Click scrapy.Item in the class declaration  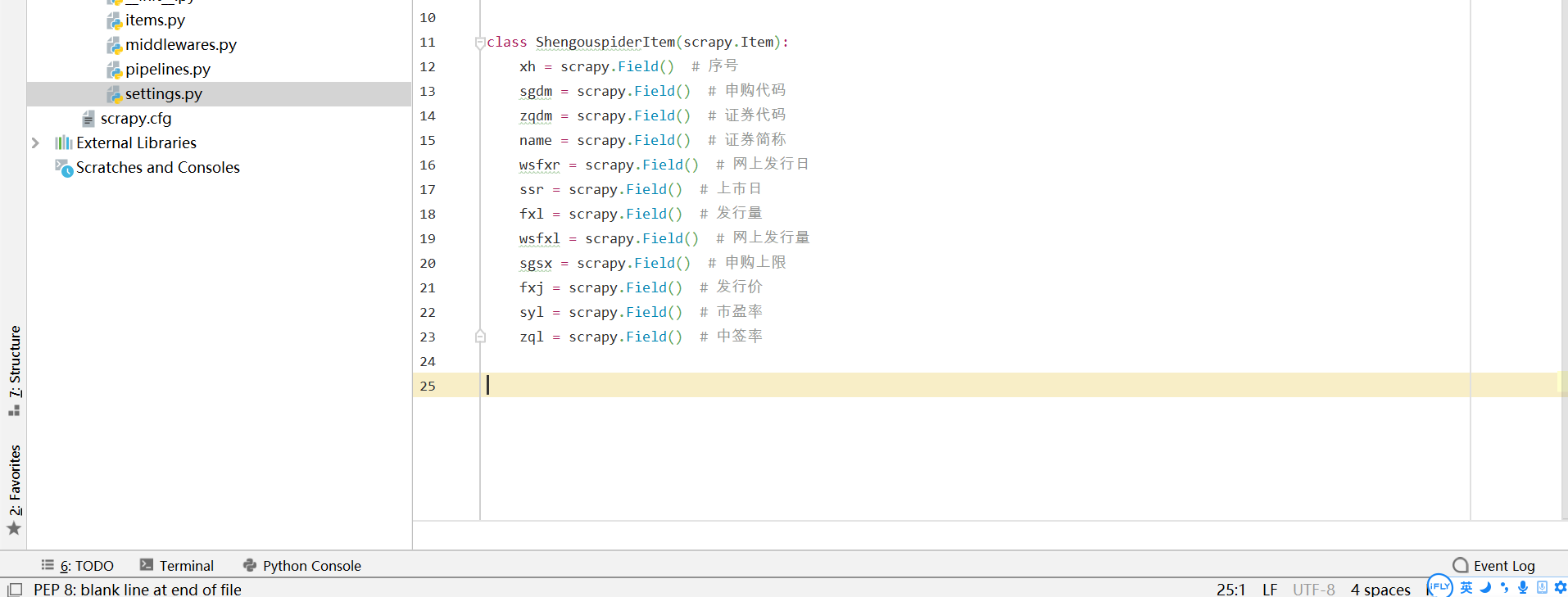click(729, 42)
